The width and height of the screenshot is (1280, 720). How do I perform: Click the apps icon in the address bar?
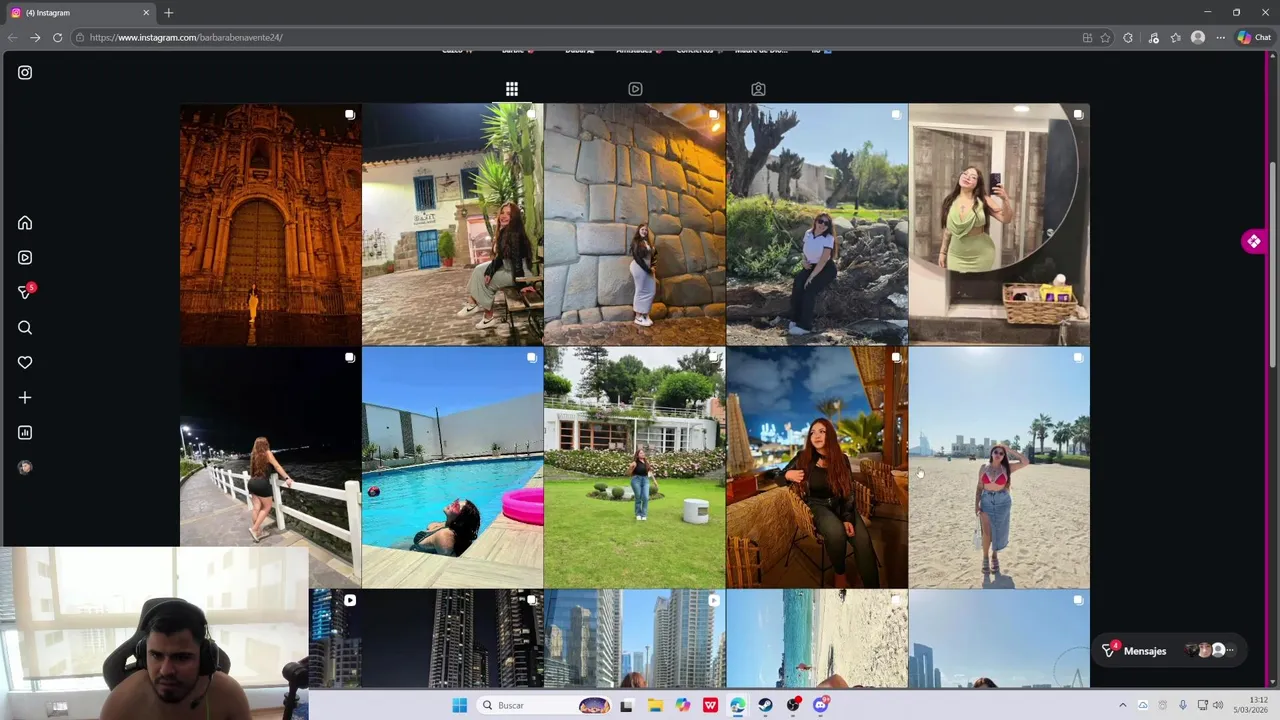(1087, 37)
